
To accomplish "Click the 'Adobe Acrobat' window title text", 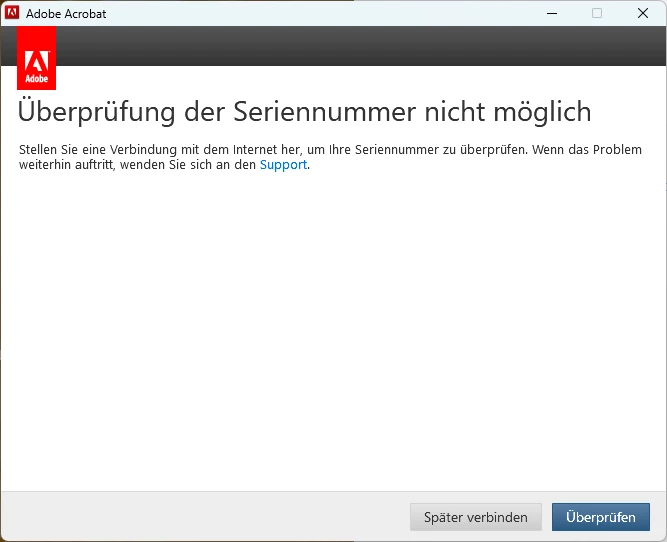I will pos(66,14).
